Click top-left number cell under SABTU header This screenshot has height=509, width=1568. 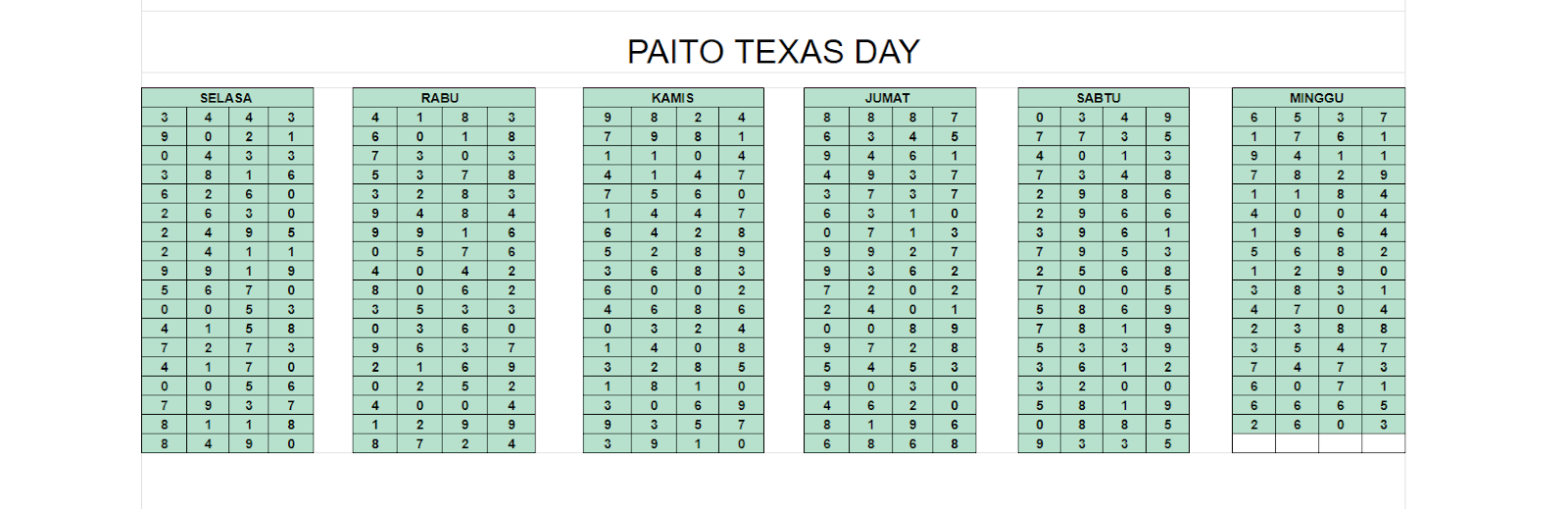point(1040,118)
